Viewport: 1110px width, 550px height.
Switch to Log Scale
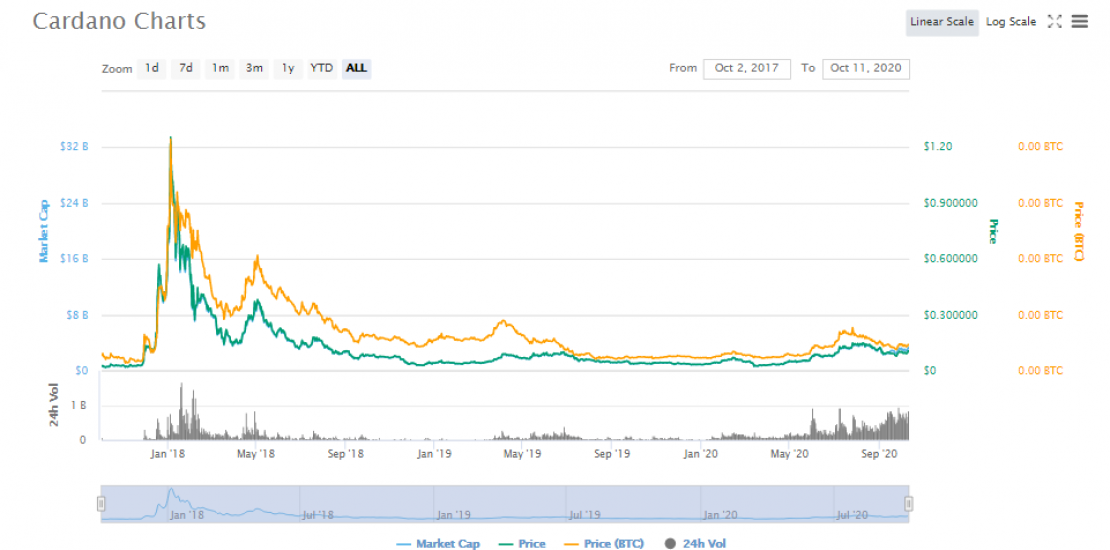[1011, 22]
